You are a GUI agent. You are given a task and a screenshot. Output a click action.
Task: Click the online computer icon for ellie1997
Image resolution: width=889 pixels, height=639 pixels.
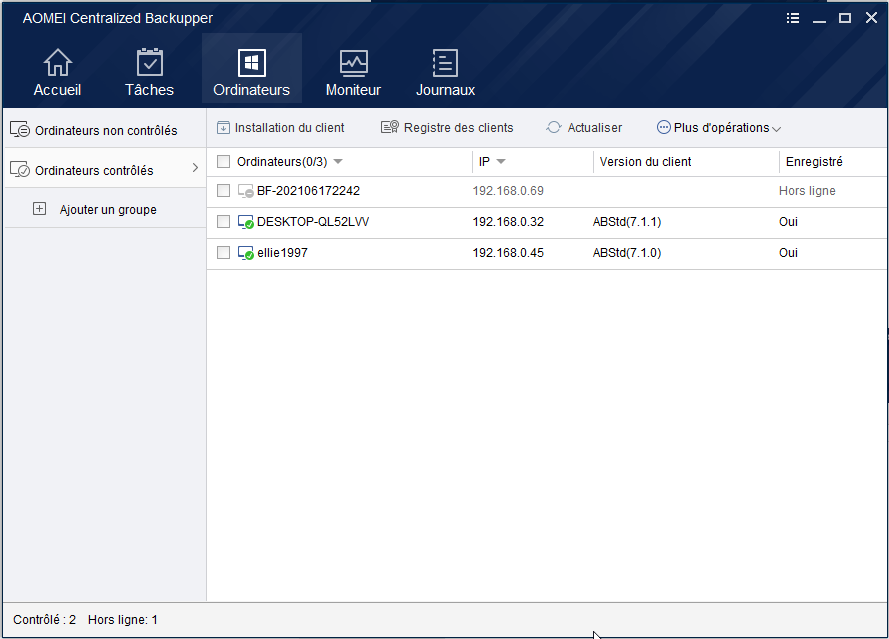tap(245, 253)
